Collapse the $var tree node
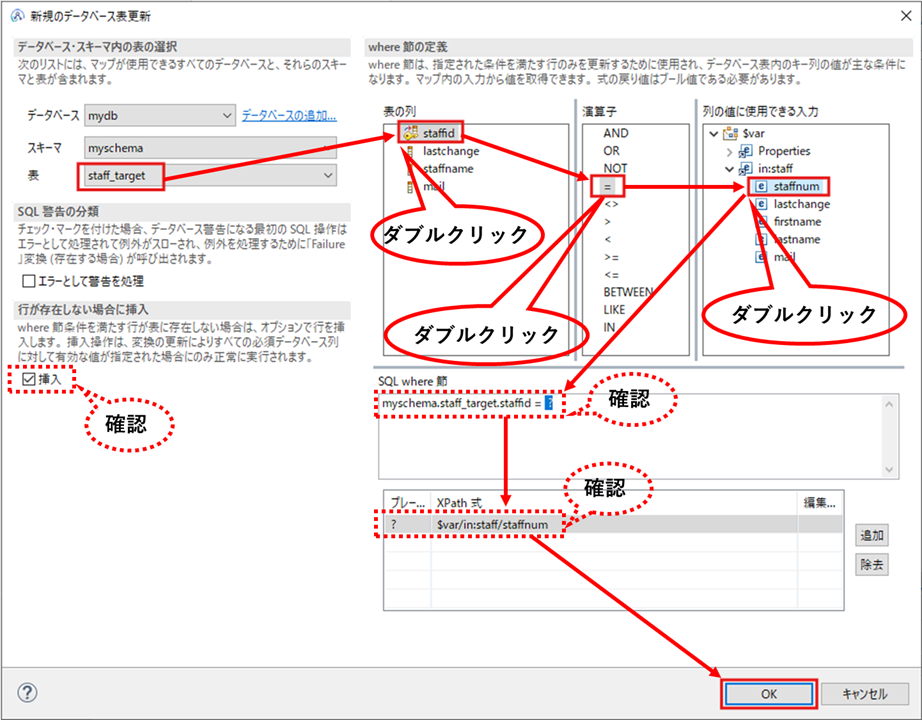Screen dimensions: 922x720 point(714,134)
